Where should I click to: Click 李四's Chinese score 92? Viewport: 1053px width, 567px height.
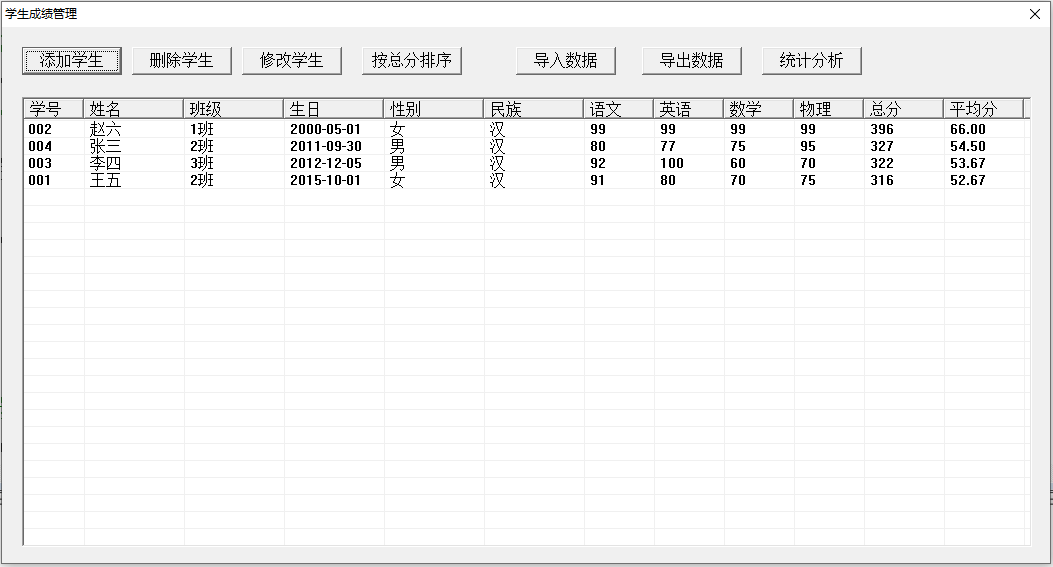click(x=598, y=163)
